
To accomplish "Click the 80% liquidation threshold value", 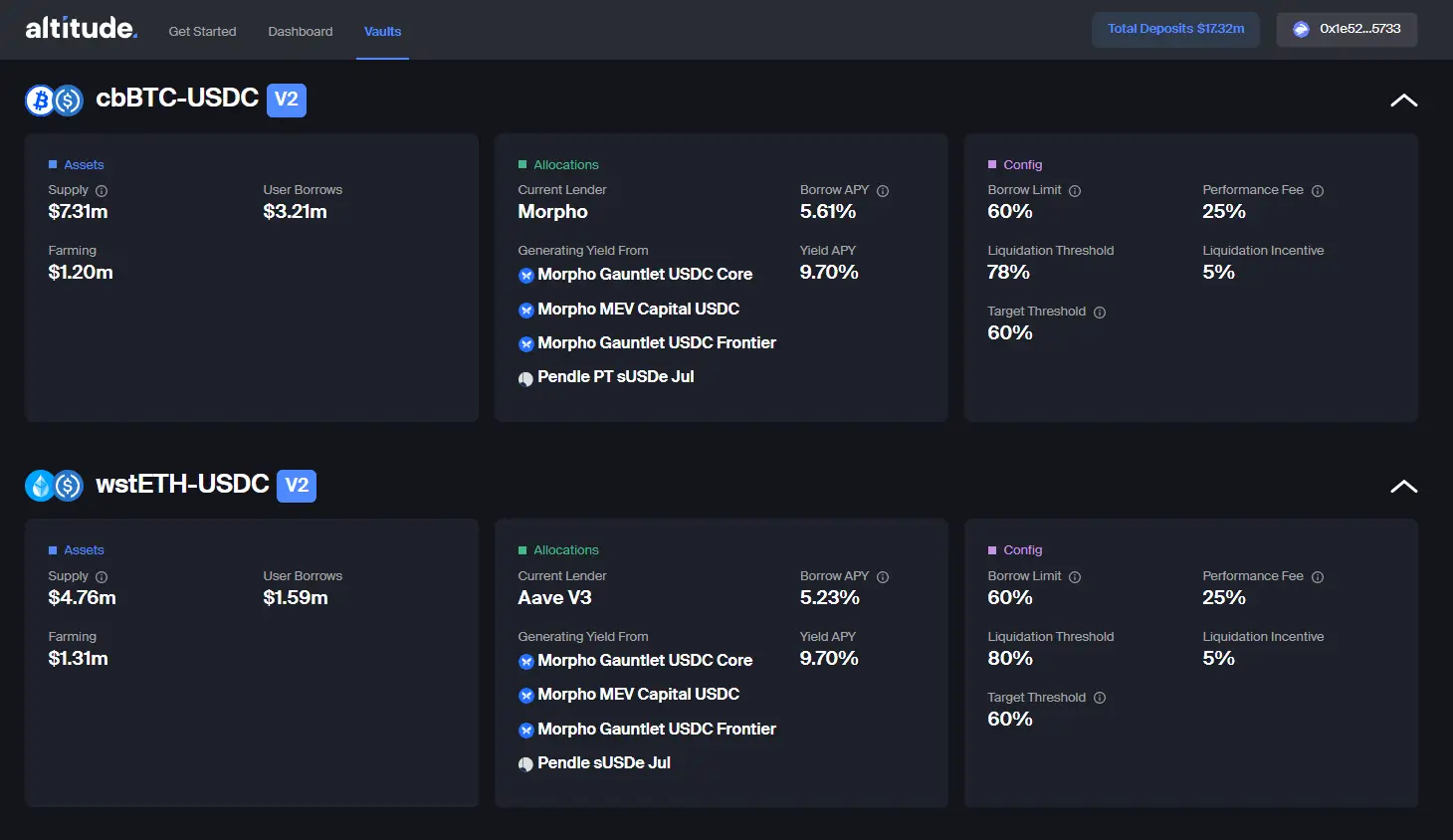I will [1010, 658].
